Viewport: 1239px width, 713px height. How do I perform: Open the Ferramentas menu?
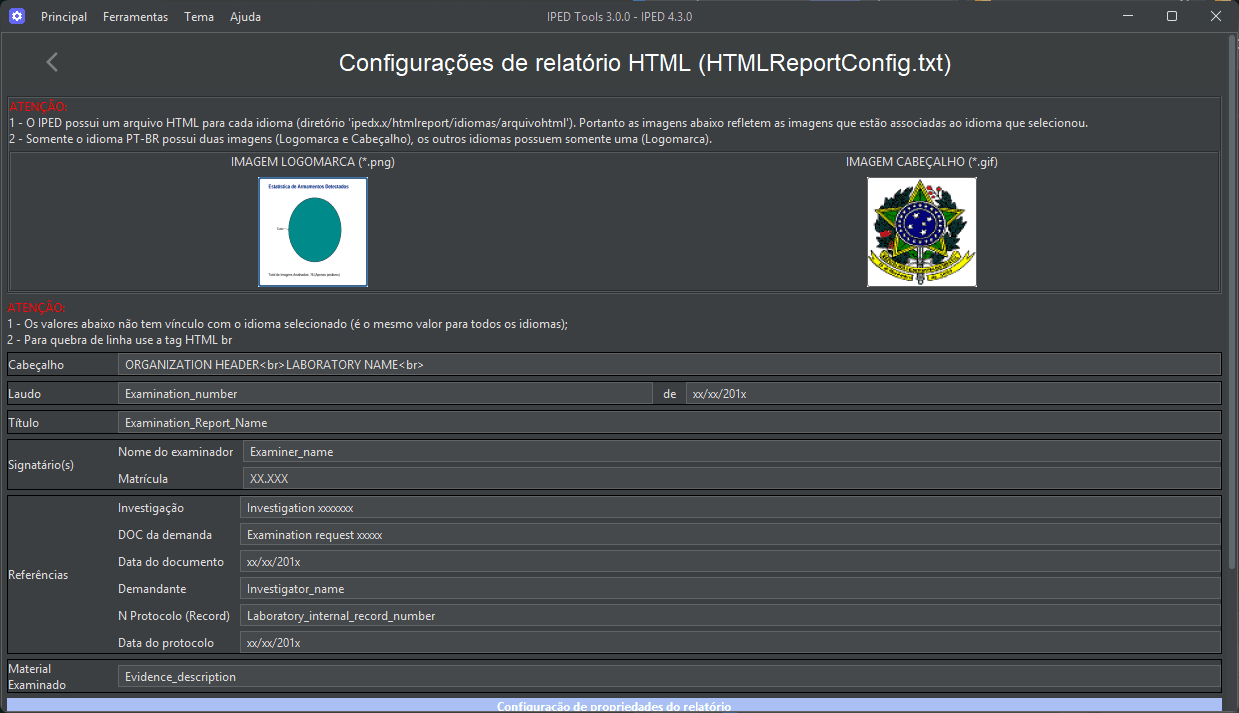click(135, 16)
